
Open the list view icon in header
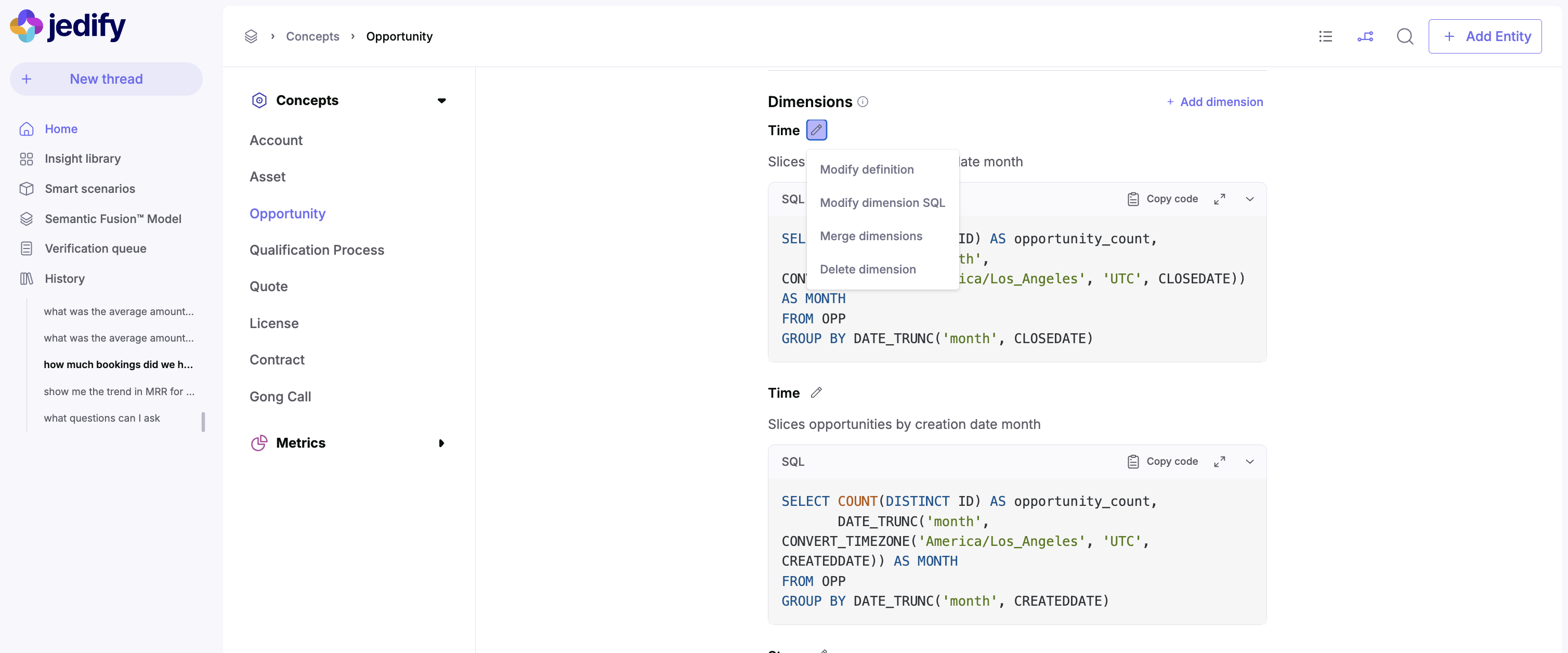[1325, 36]
